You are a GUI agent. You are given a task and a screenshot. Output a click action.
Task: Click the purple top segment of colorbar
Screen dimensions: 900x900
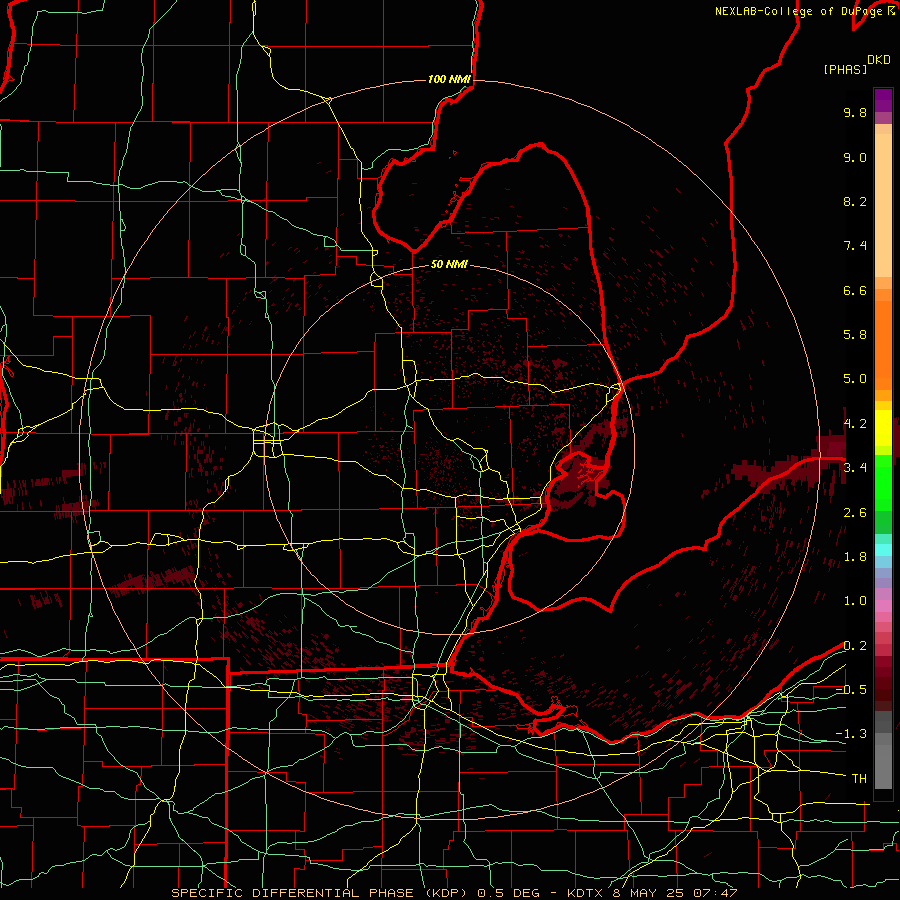tap(883, 100)
